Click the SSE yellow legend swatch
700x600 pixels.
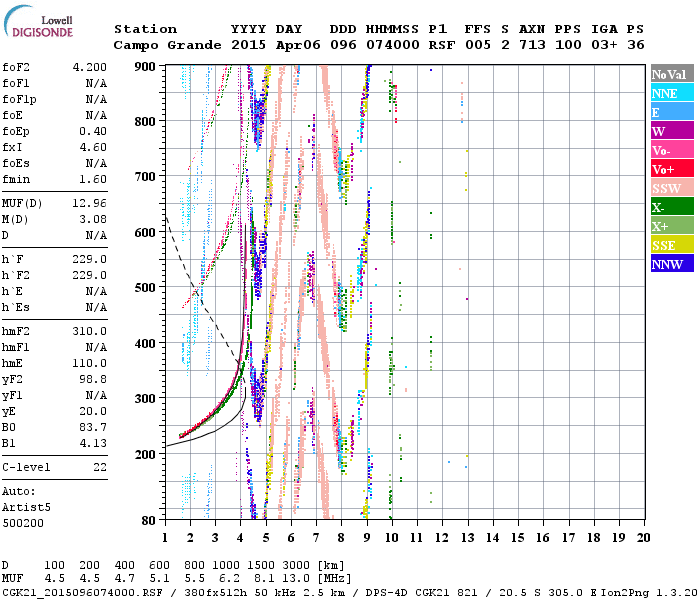tap(672, 245)
